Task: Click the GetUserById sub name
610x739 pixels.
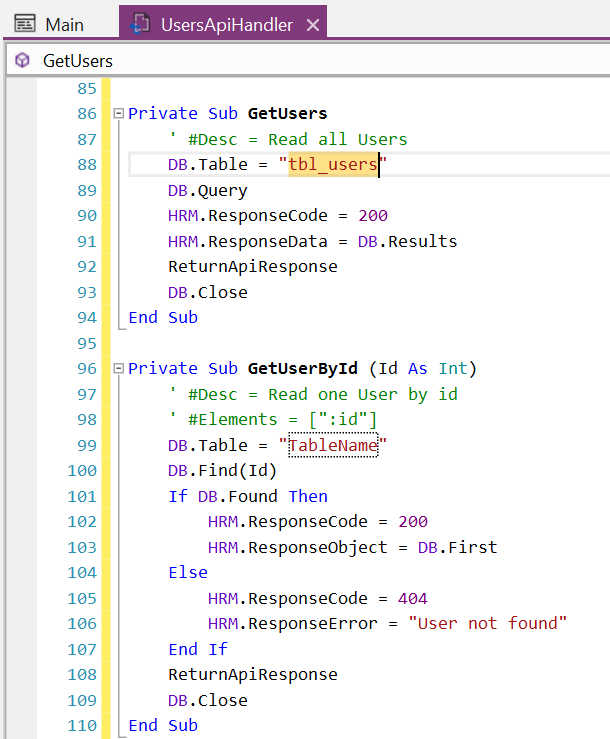Action: click(303, 369)
